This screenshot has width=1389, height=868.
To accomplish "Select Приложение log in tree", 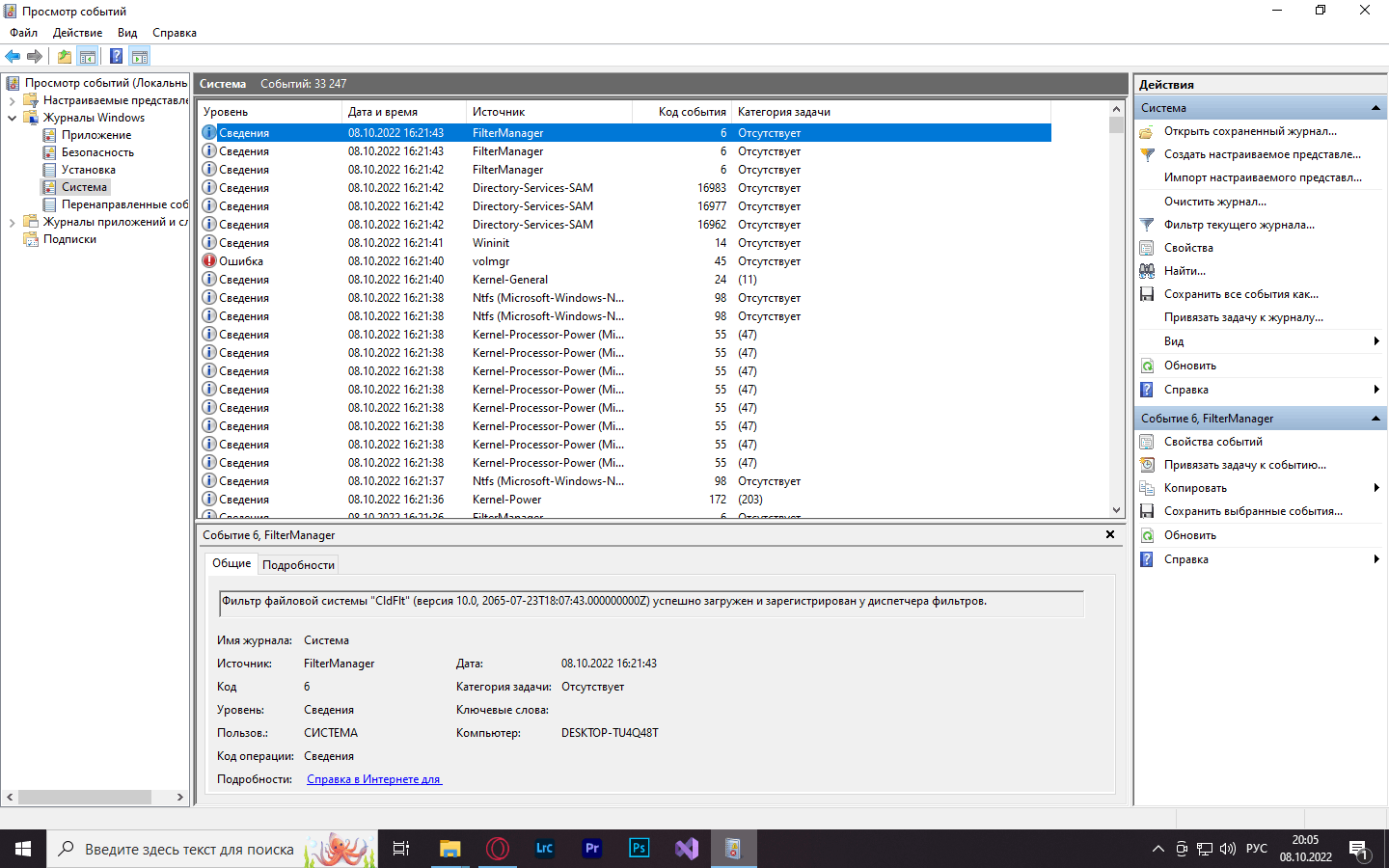I will (96, 135).
